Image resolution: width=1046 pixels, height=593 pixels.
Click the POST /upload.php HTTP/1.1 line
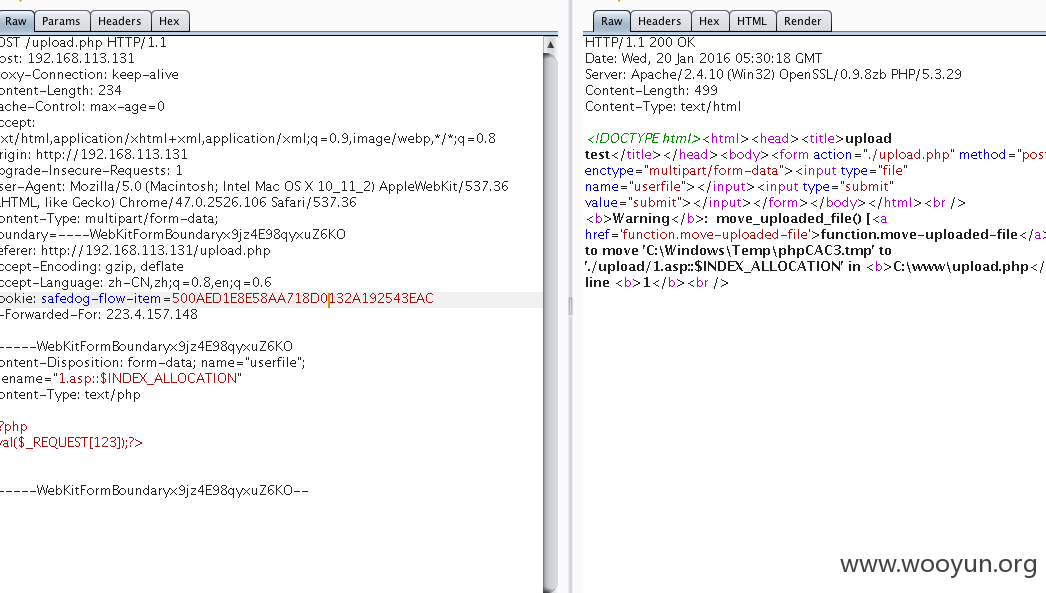[83, 42]
